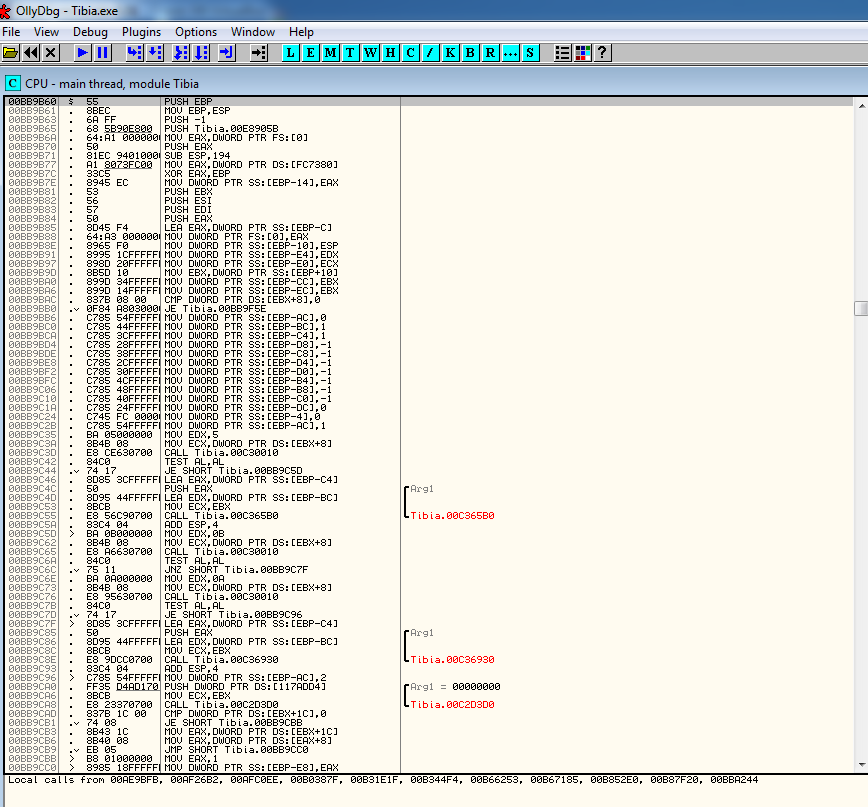
Task: Select CALL Tibia.00C365B0 instruction
Action: point(221,516)
